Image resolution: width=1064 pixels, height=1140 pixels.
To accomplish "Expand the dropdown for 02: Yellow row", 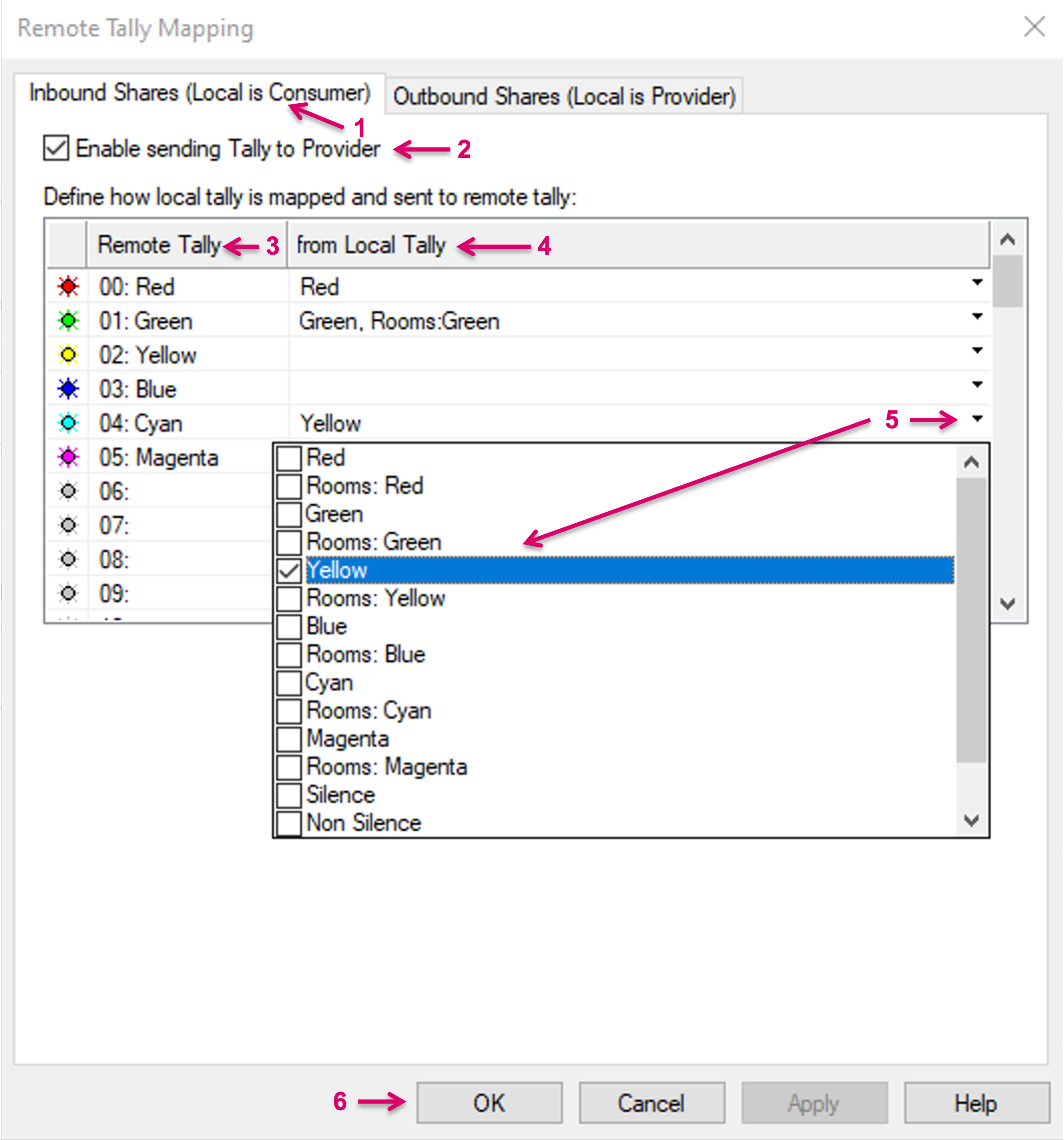I will (x=977, y=351).
